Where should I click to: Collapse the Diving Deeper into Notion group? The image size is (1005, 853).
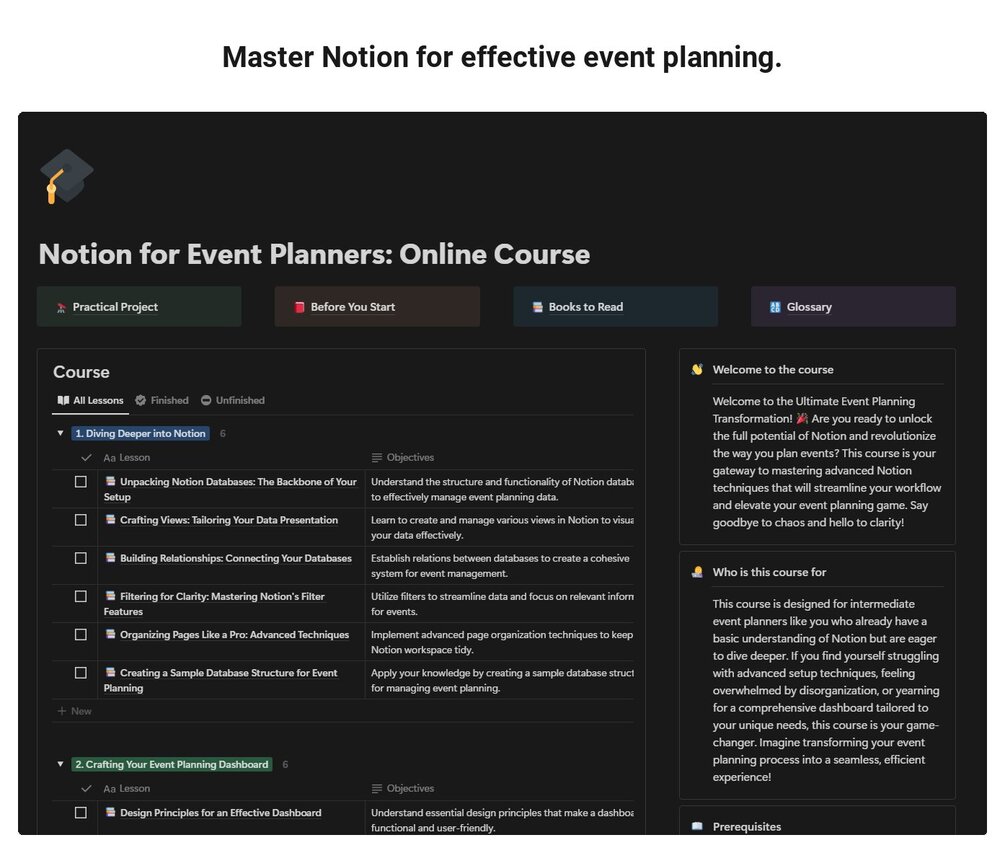(60, 434)
